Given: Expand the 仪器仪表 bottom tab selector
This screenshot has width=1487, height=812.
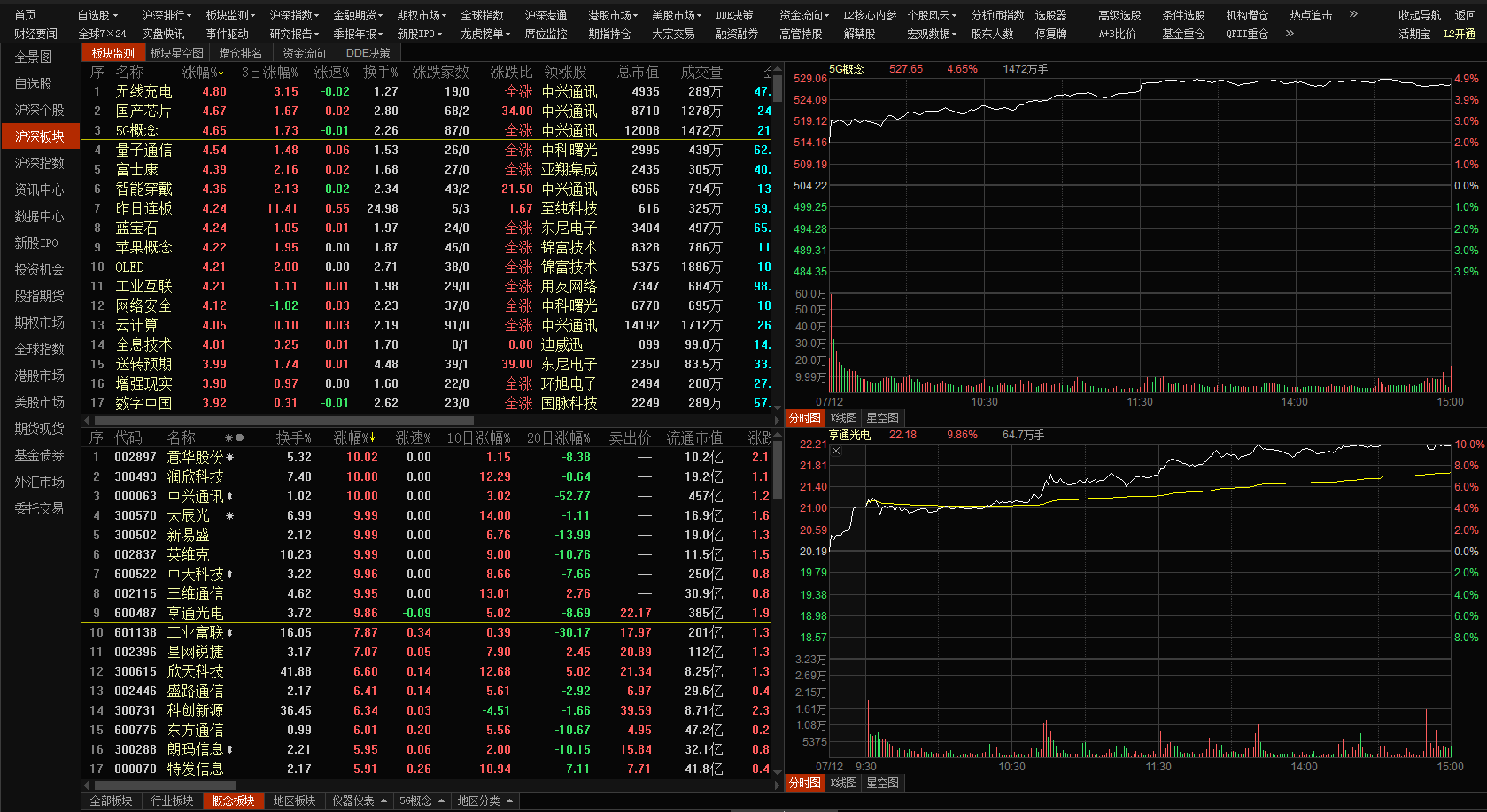Looking at the screenshot, I should point(360,800).
